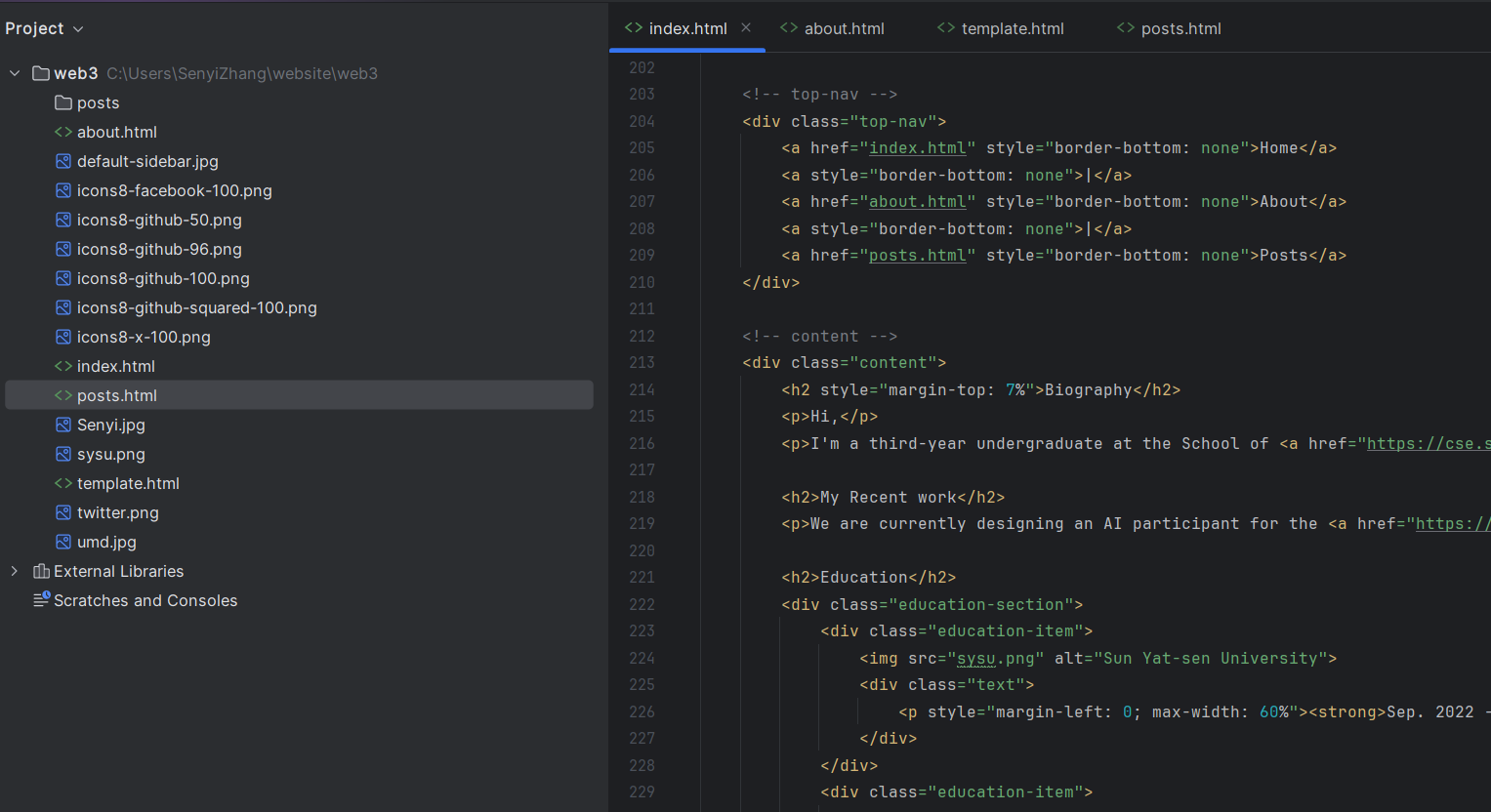Click the External Libraries icon

(x=41, y=571)
